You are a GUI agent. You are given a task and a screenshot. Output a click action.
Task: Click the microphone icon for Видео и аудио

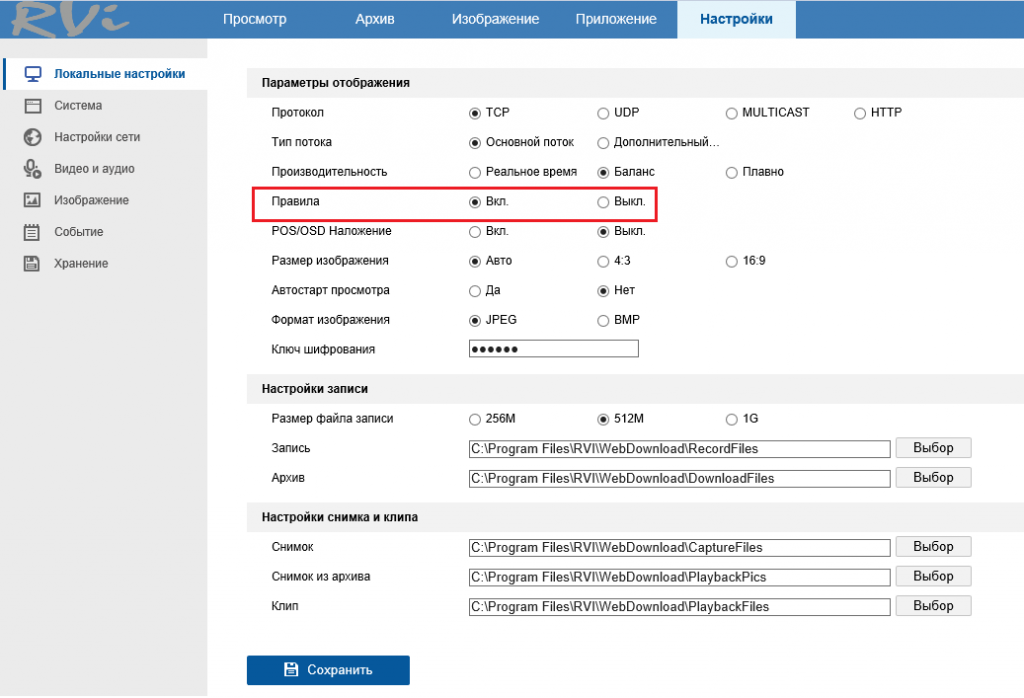tap(32, 169)
